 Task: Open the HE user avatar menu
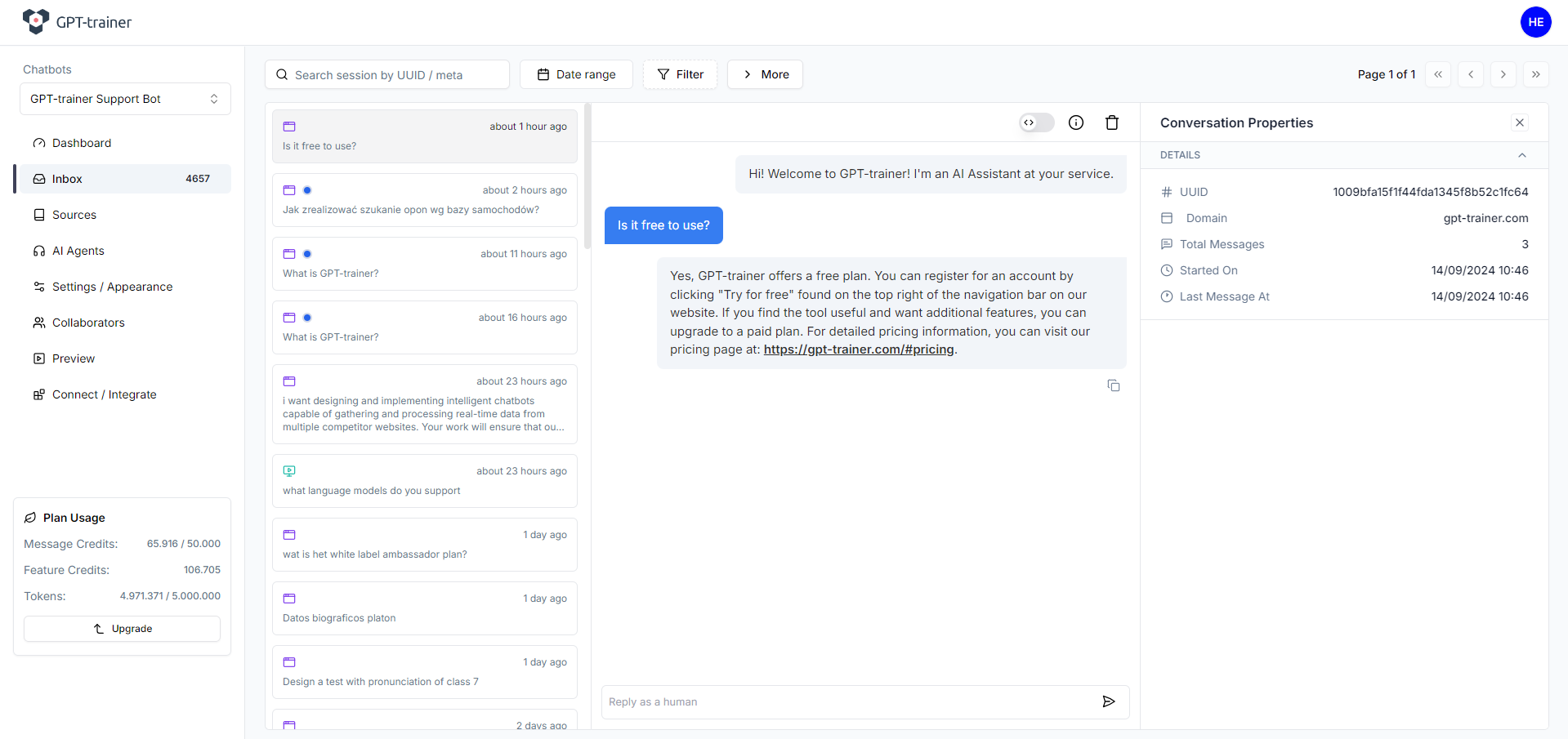tap(1535, 22)
